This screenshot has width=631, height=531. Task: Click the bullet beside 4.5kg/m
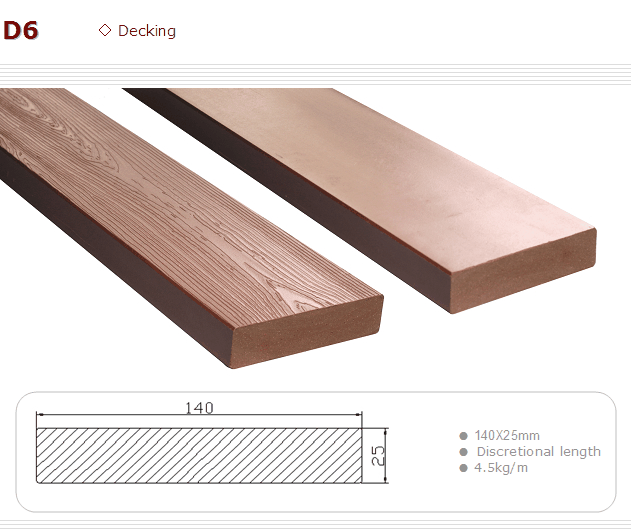click(x=464, y=468)
